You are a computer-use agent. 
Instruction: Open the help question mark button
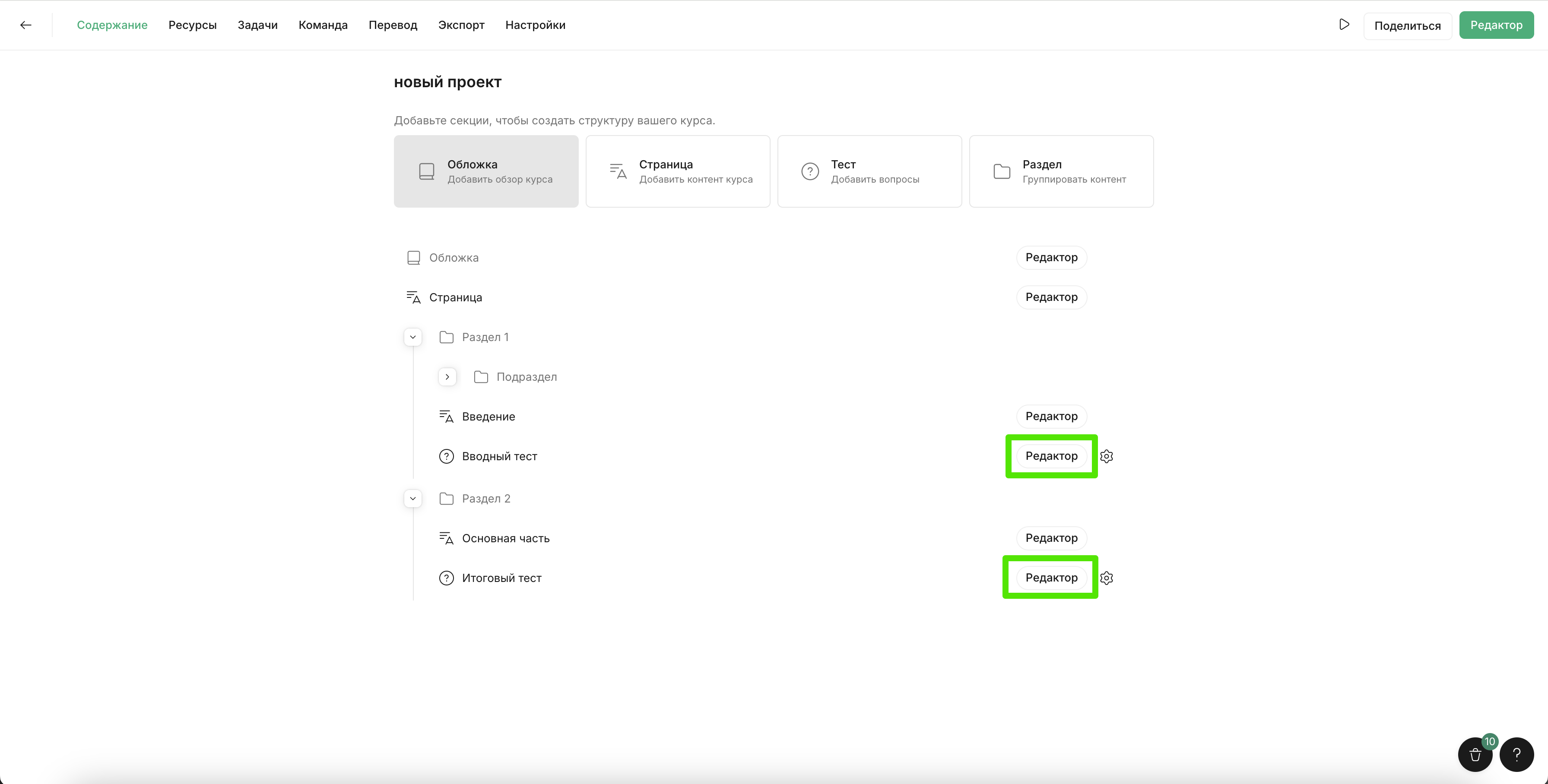[x=1516, y=755]
